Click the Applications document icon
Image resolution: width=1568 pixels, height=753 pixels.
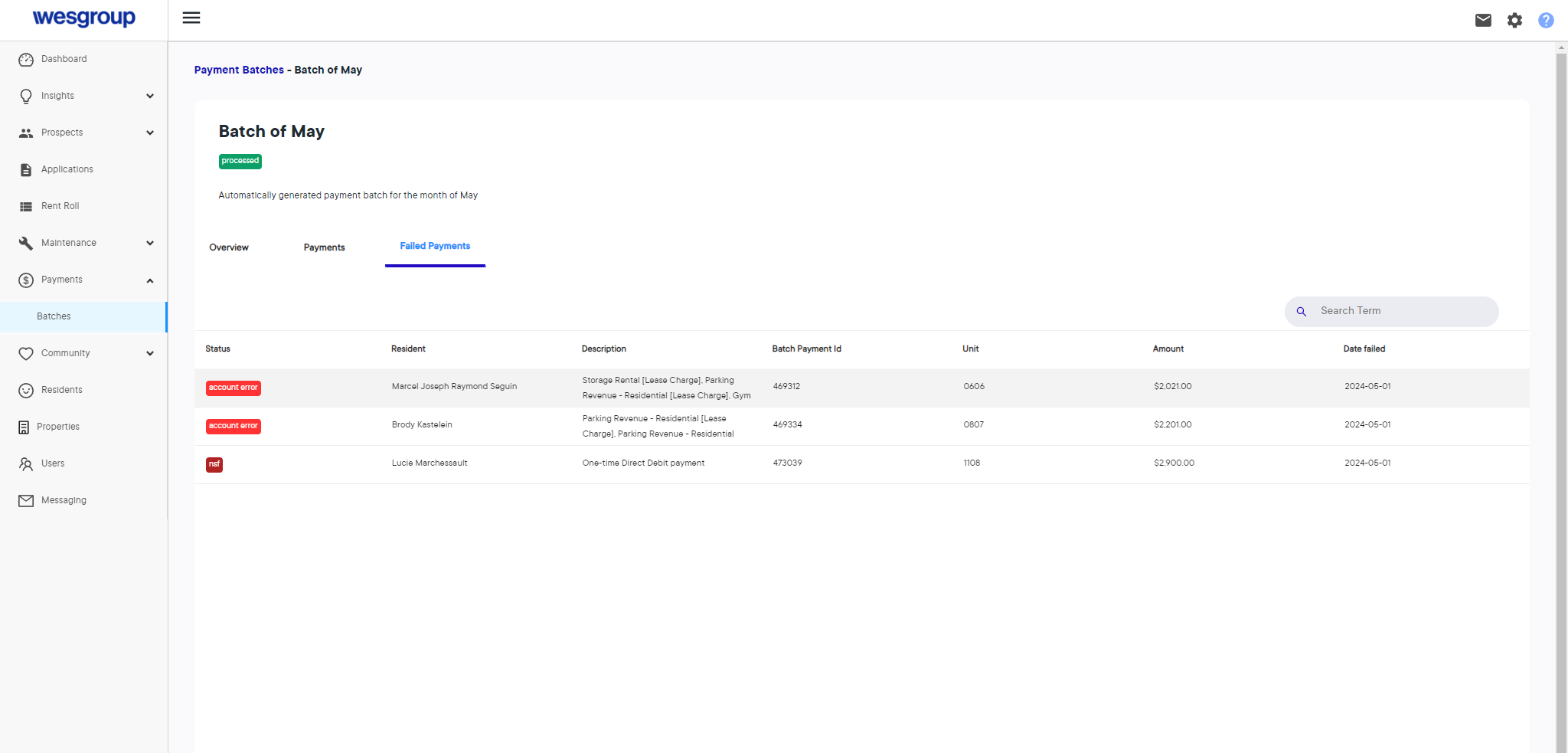tap(26, 170)
